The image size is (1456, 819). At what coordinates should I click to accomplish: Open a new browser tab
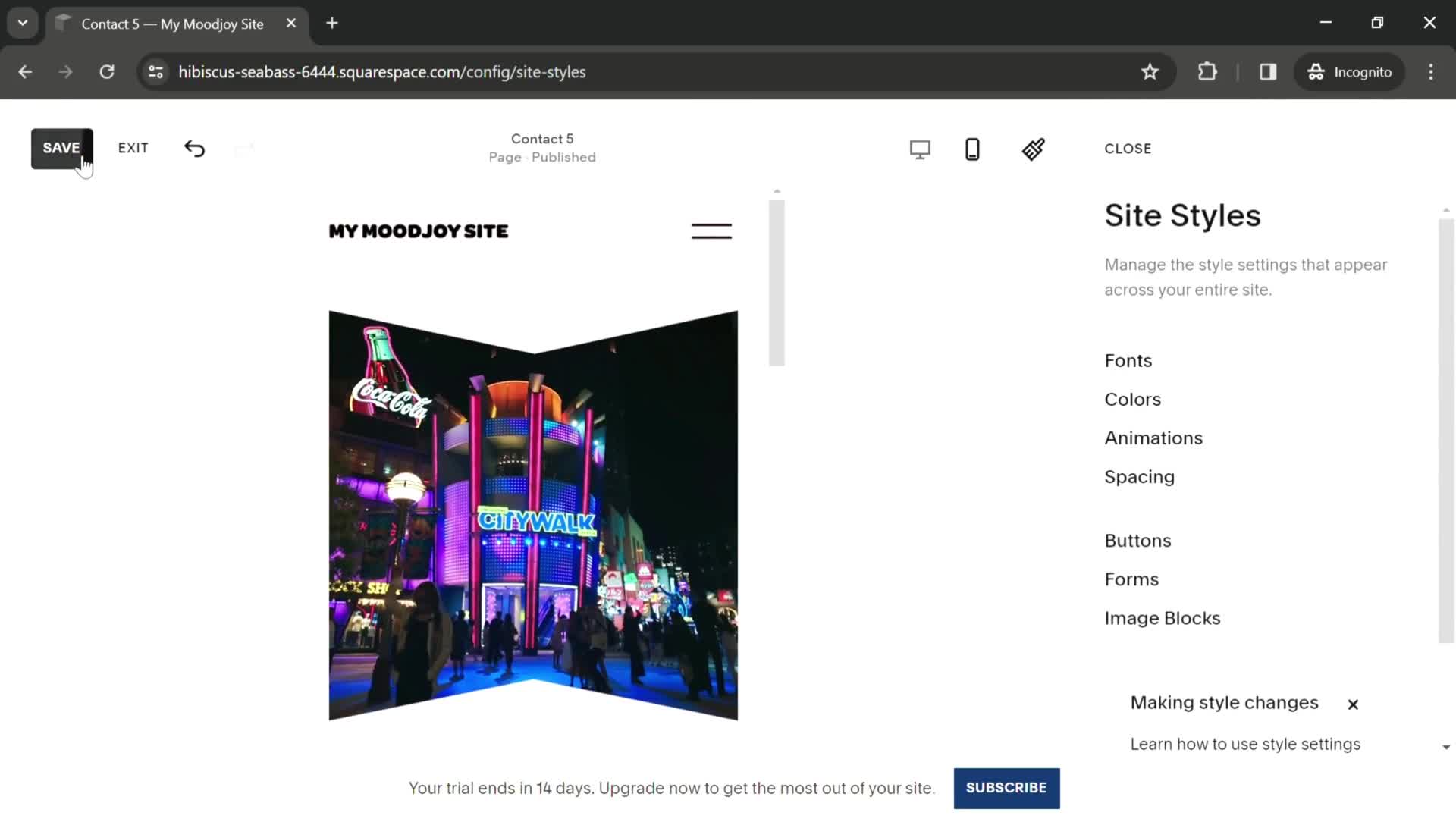(332, 24)
